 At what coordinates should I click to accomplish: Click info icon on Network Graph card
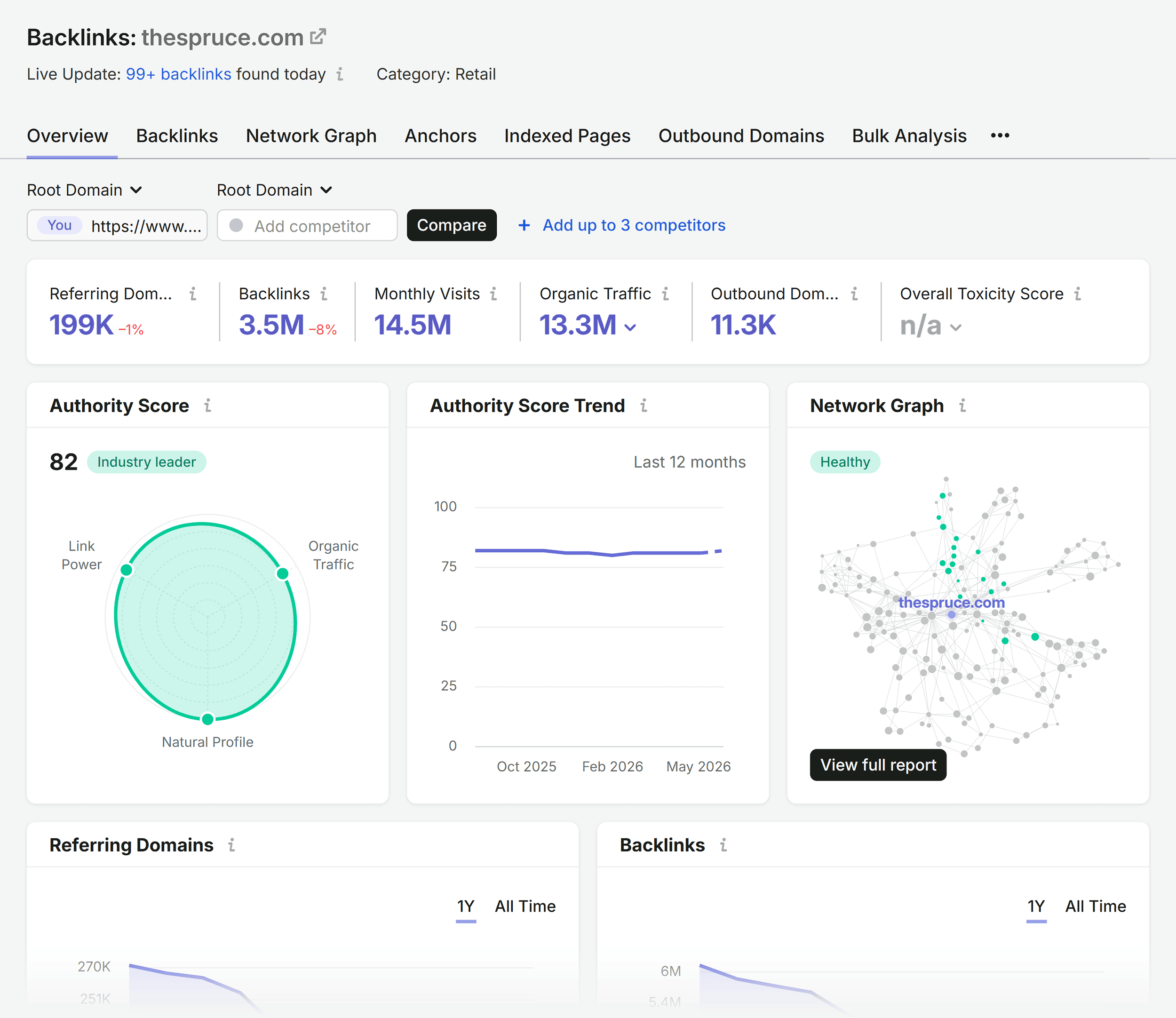[x=962, y=406]
